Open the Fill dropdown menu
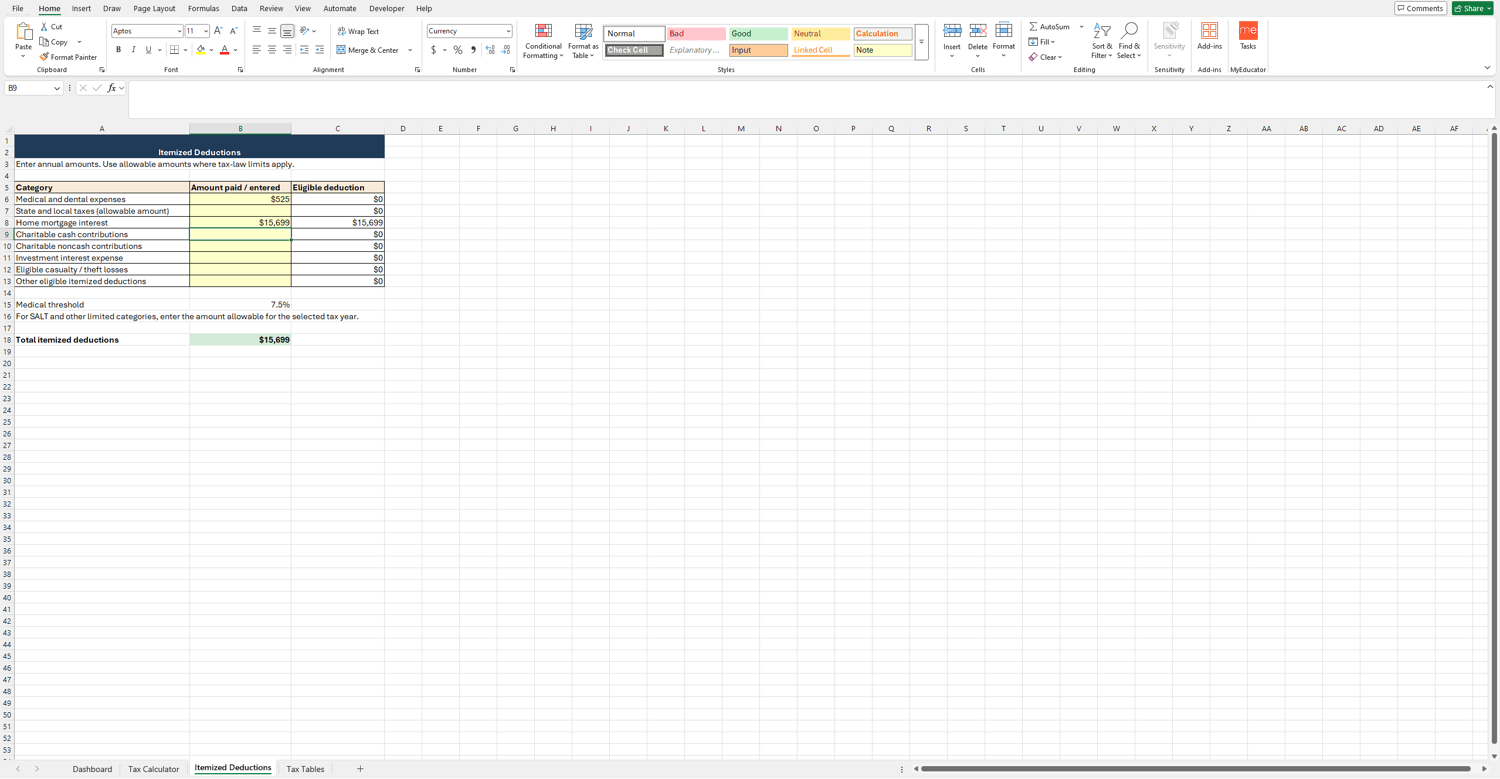 click(x=1041, y=42)
